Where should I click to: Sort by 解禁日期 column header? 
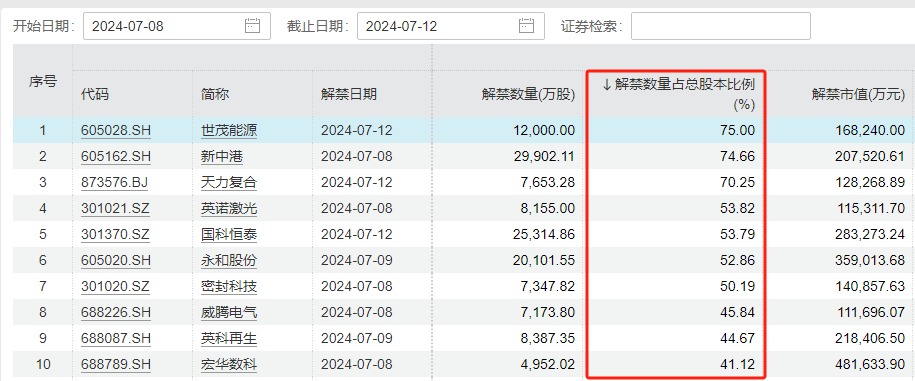coord(349,95)
